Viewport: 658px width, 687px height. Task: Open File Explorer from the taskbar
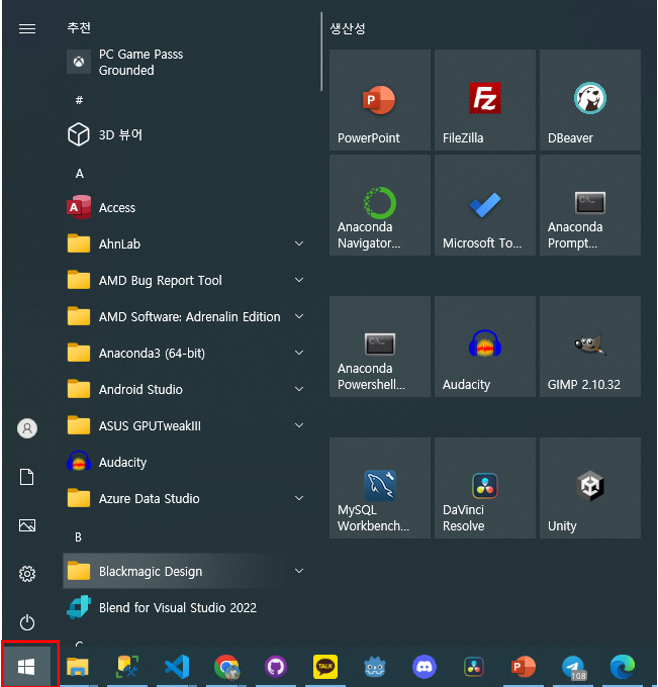(x=78, y=667)
